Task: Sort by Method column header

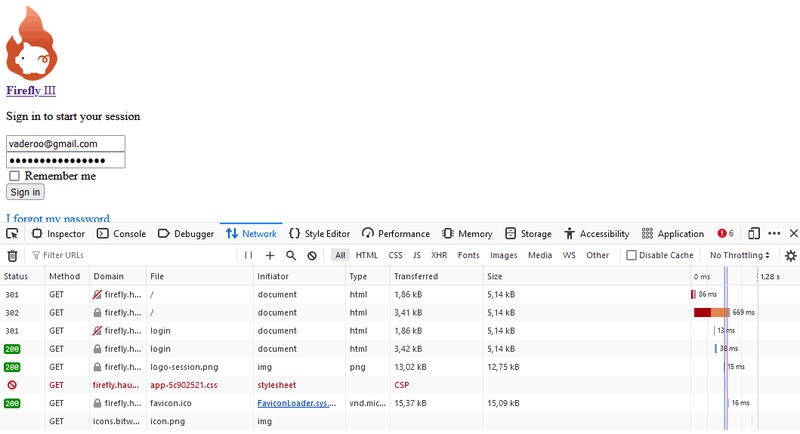Action: pyautogui.click(x=67, y=276)
